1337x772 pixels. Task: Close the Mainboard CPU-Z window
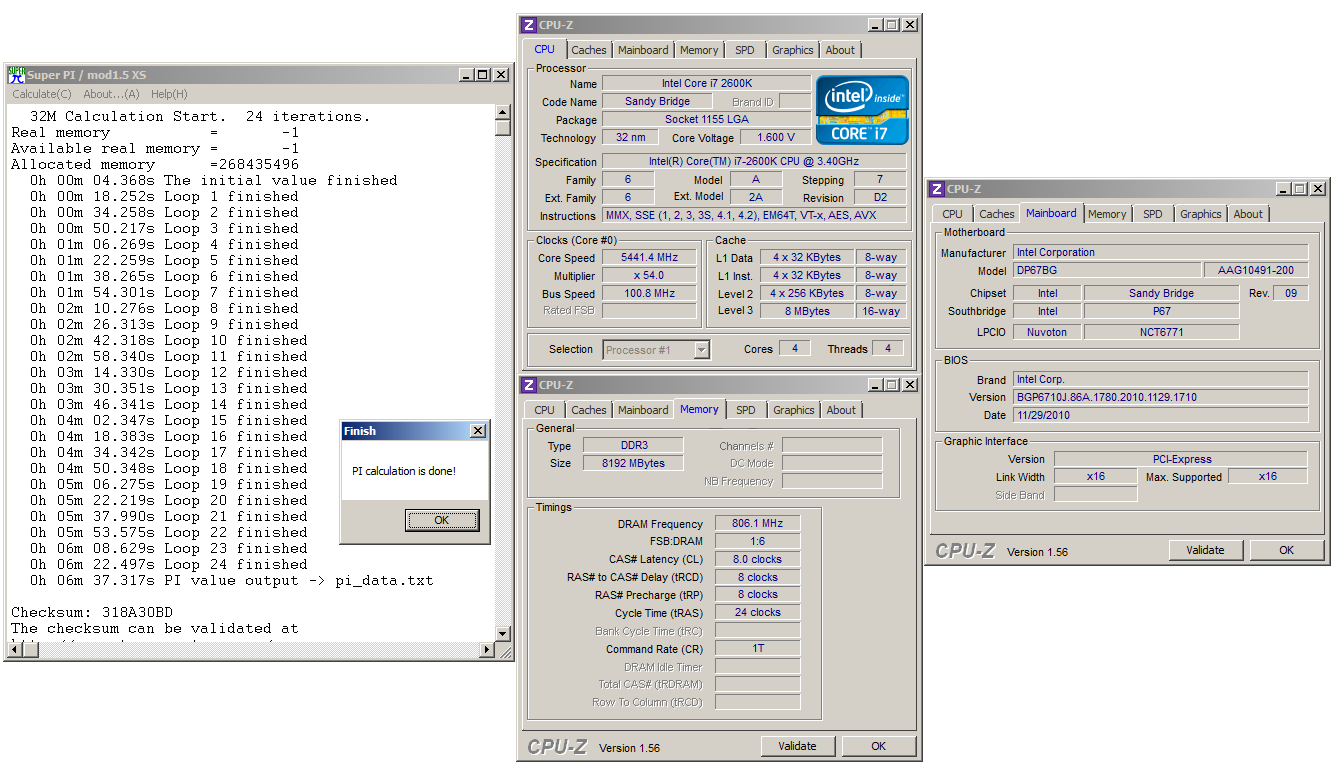coord(1319,189)
